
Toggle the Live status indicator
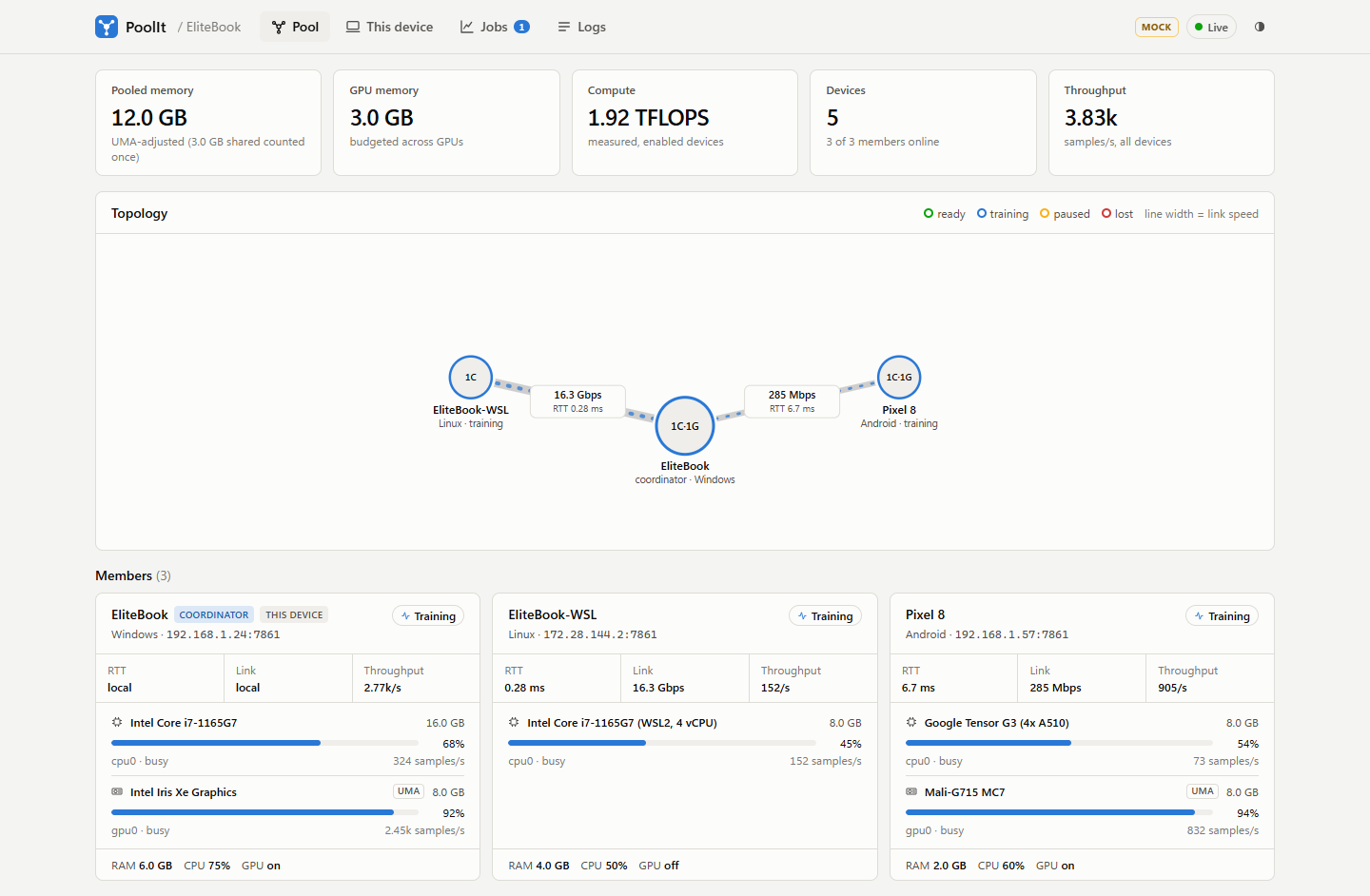point(1211,27)
